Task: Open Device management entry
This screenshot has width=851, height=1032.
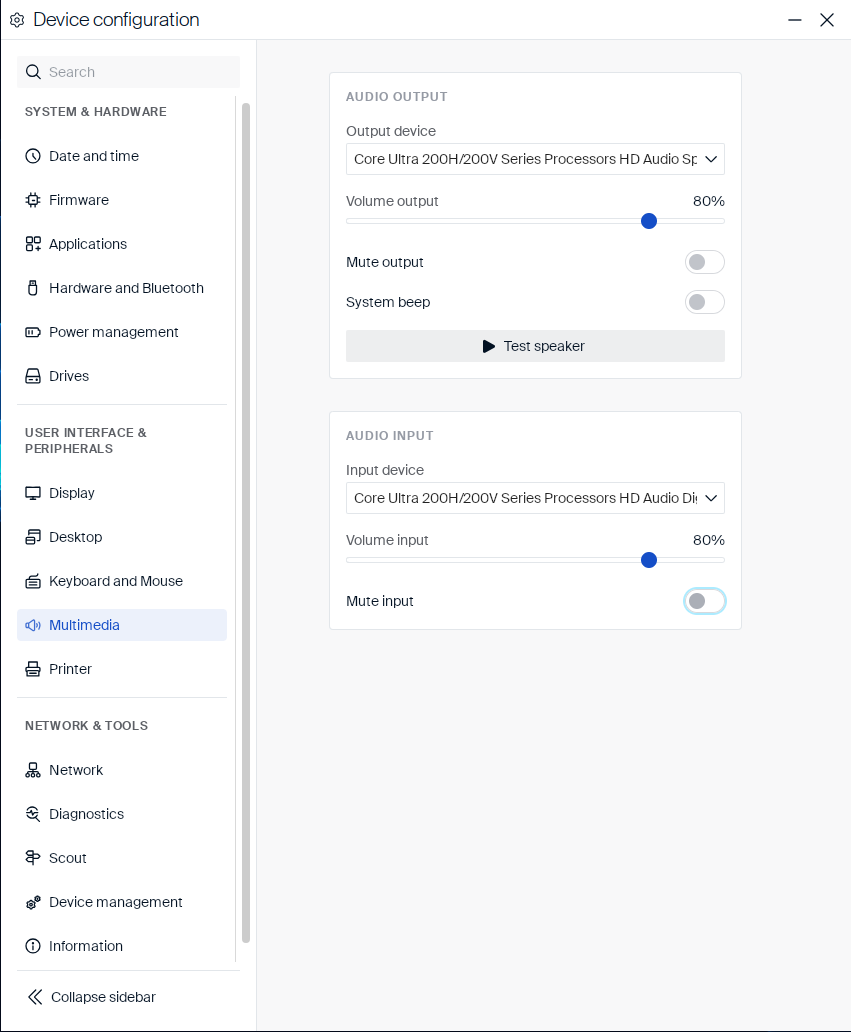Action: (122, 902)
